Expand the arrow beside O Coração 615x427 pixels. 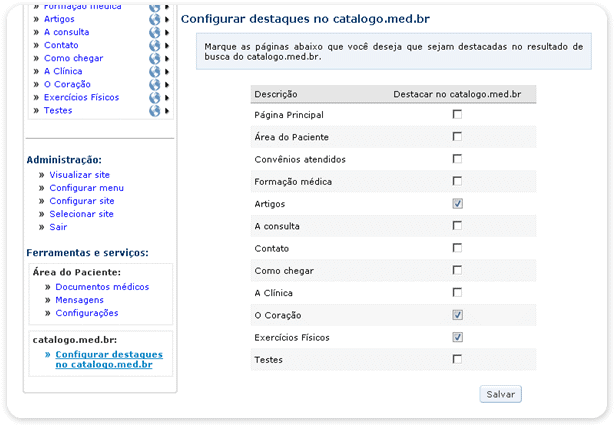[167, 84]
